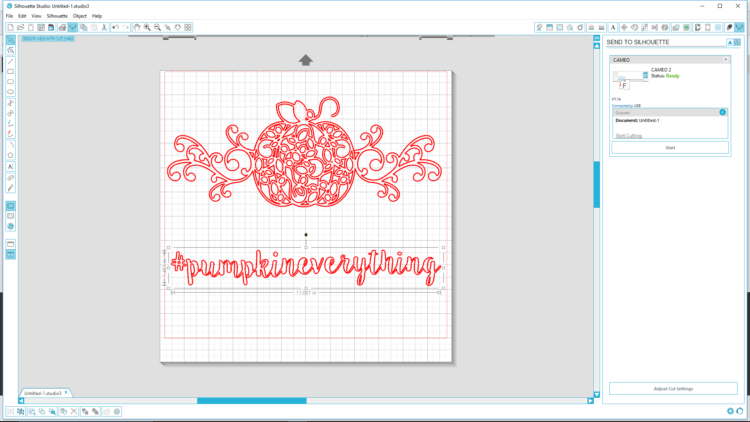
Task: Open the Silhouette menu
Action: point(57,16)
